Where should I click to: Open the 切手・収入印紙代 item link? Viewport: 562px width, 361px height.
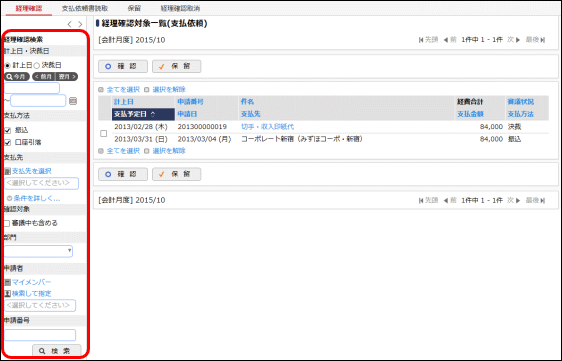point(267,127)
